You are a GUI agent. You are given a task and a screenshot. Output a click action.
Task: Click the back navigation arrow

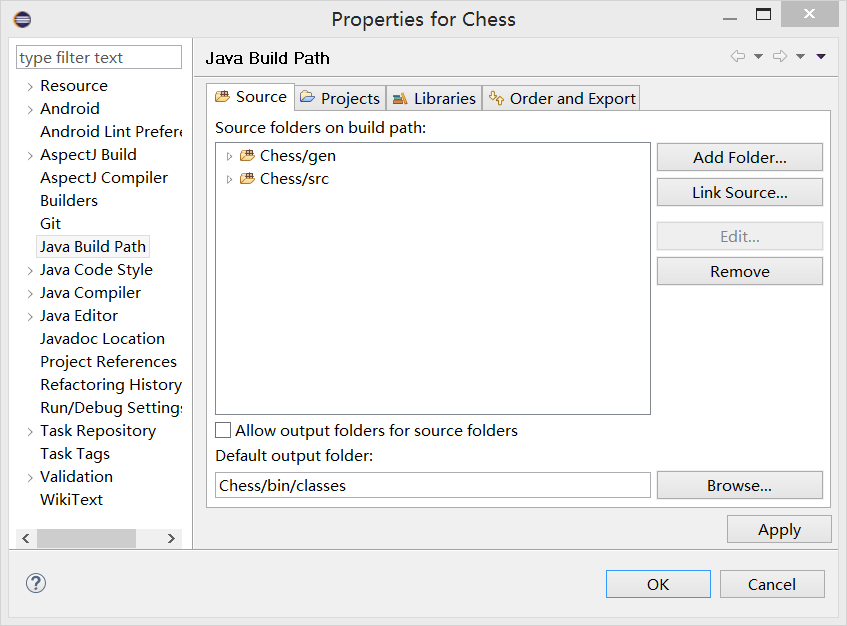pos(738,57)
